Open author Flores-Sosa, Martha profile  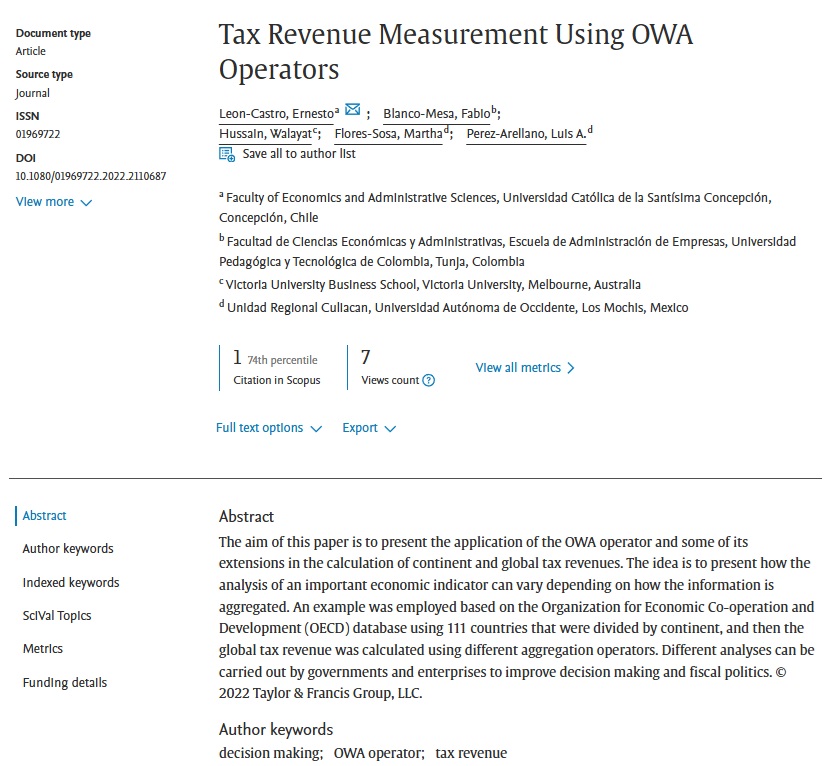coord(388,134)
